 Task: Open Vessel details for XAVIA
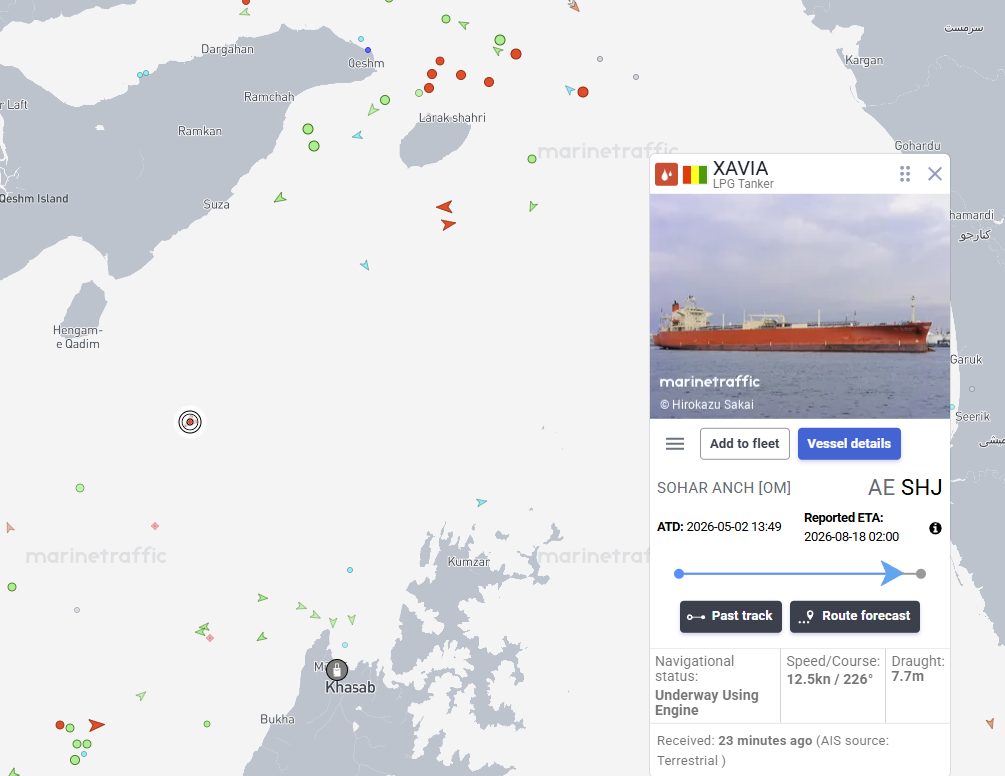849,443
